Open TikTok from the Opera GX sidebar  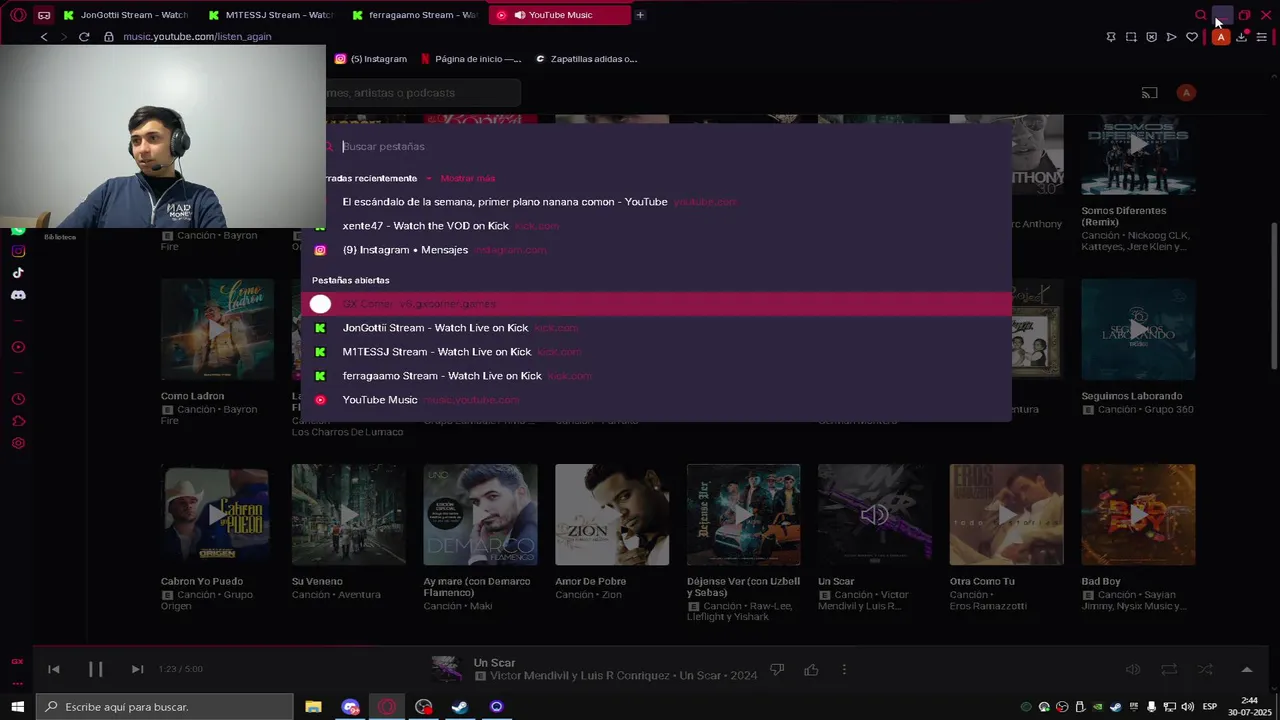(x=18, y=273)
